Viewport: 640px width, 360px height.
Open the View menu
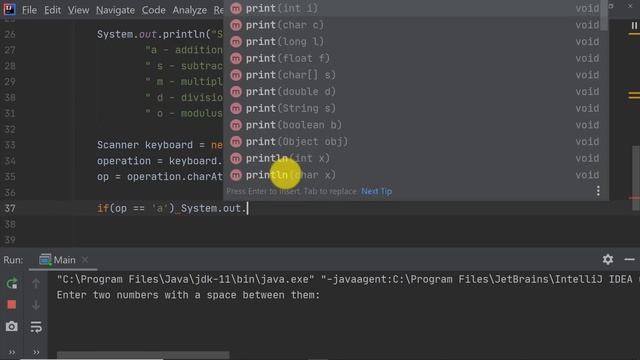[x=78, y=10]
